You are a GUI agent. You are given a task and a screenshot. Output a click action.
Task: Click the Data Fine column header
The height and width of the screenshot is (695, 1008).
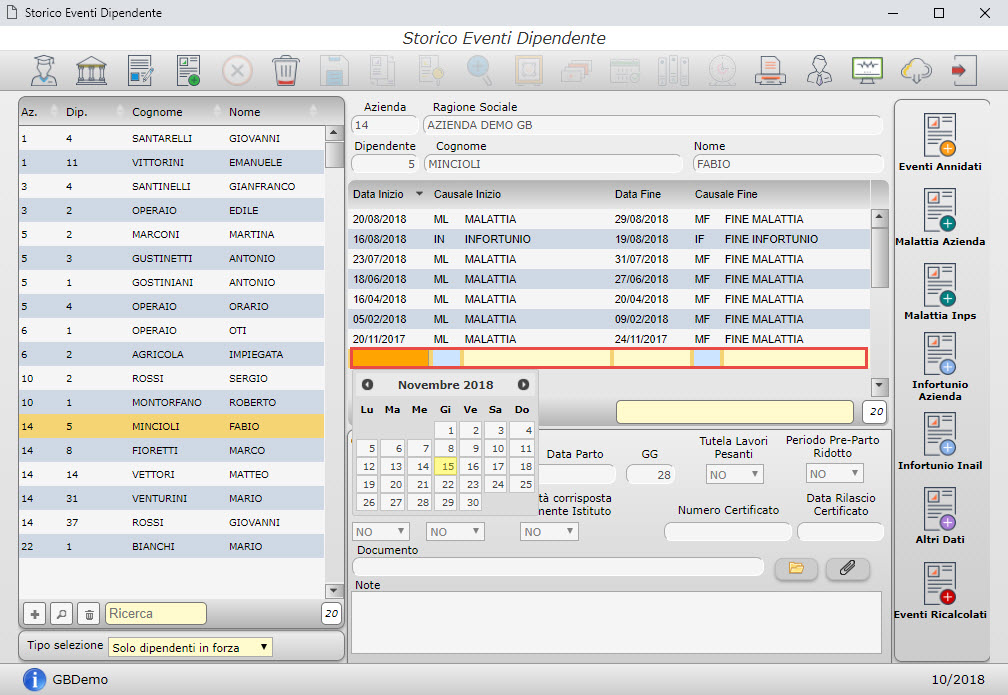(x=638, y=194)
